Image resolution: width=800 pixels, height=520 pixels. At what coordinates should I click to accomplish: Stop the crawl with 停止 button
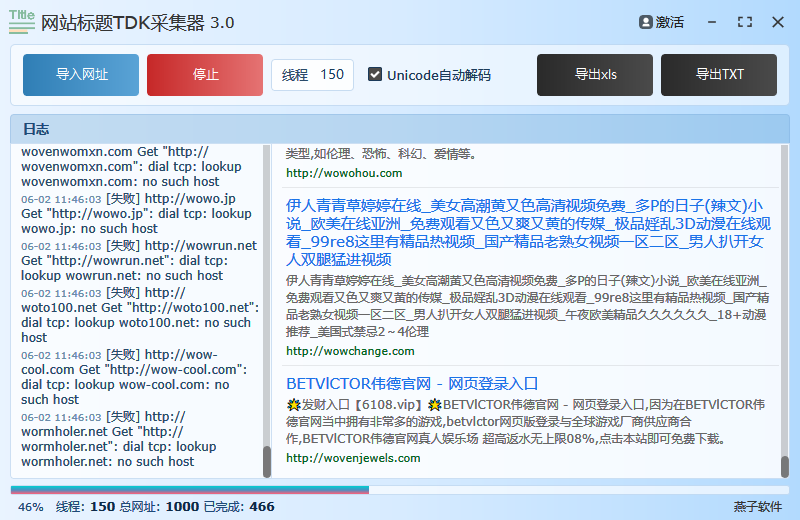pyautogui.click(x=205, y=75)
